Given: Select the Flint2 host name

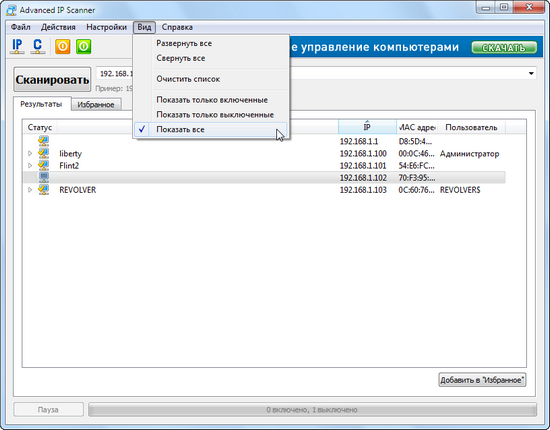Looking at the screenshot, I should click(69, 166).
